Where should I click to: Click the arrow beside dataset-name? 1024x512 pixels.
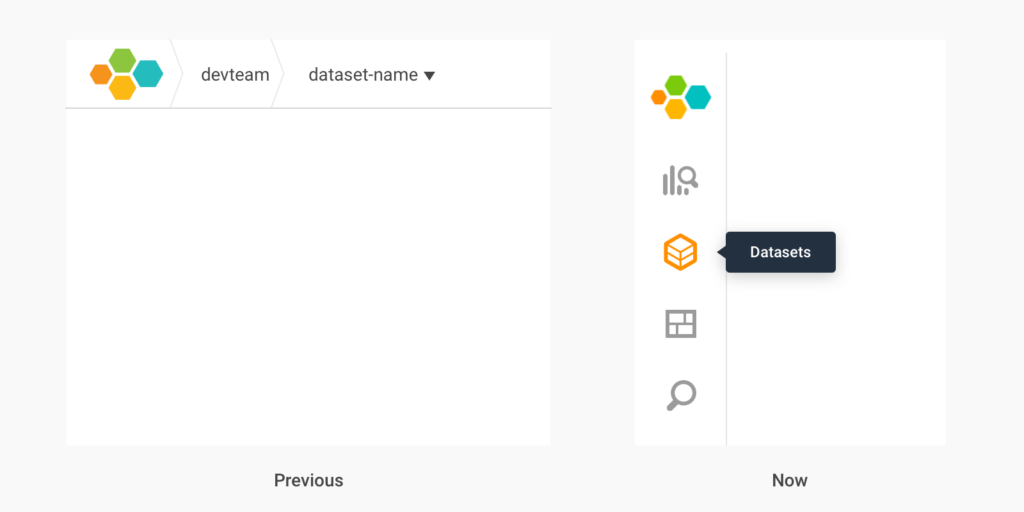tap(429, 76)
